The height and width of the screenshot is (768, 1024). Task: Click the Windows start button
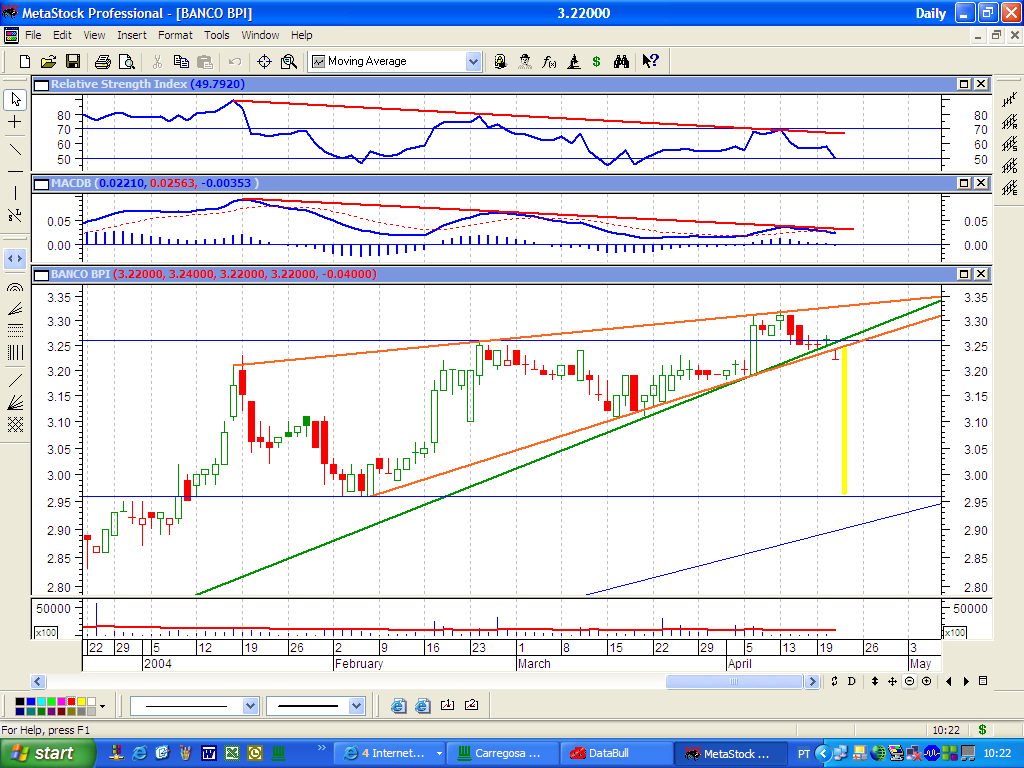tap(40, 753)
